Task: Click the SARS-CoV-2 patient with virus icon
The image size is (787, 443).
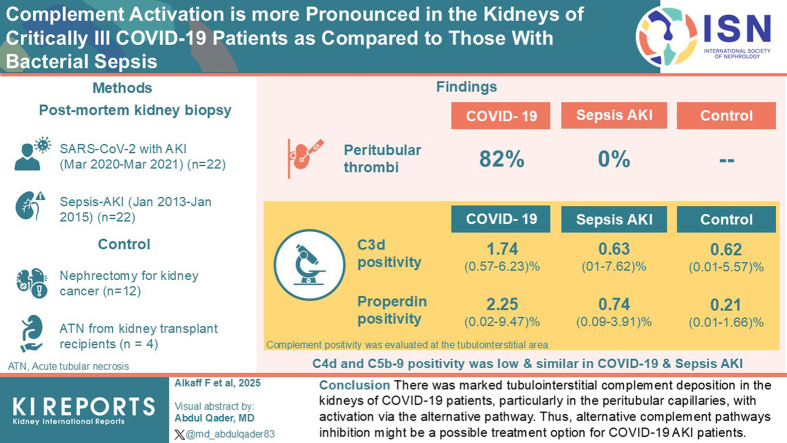Action: tap(33, 154)
